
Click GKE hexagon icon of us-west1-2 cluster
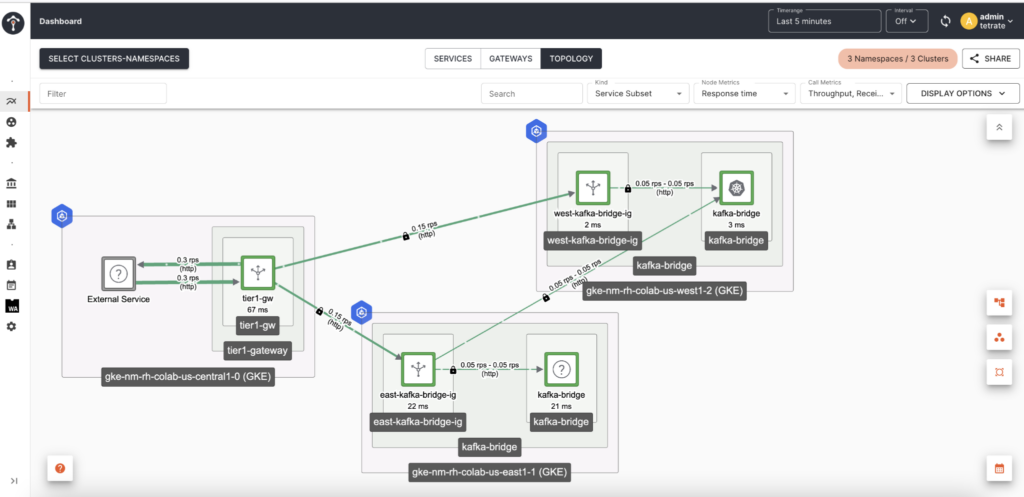(x=536, y=131)
